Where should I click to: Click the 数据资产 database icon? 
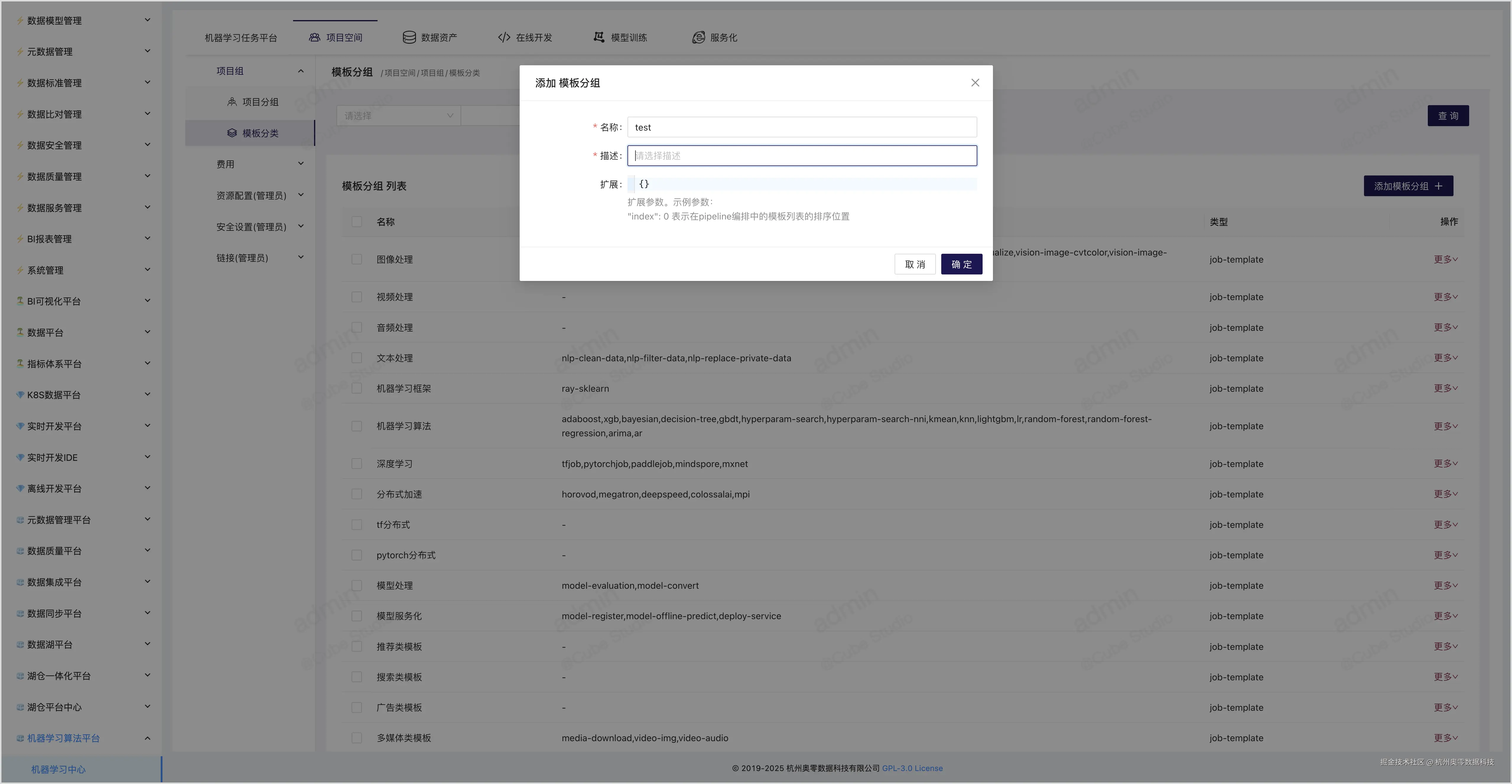(409, 38)
